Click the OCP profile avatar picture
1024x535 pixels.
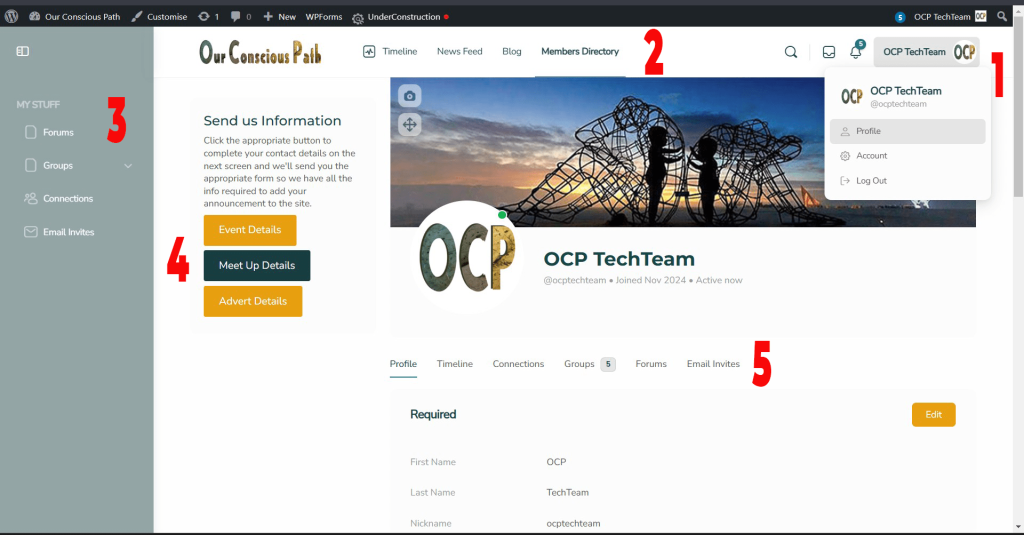pos(467,258)
